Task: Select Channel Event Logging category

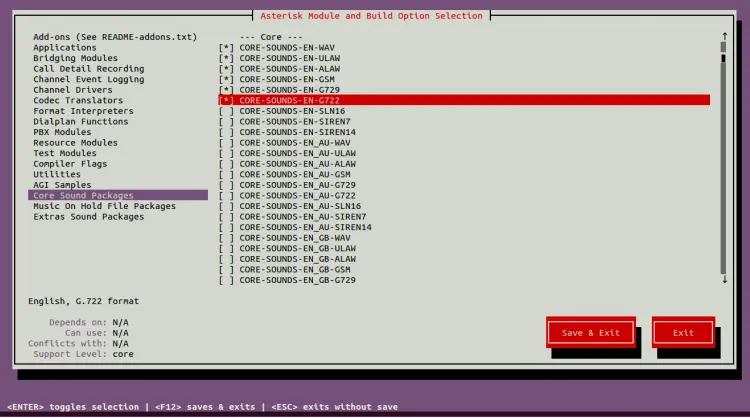Action: [x=88, y=79]
